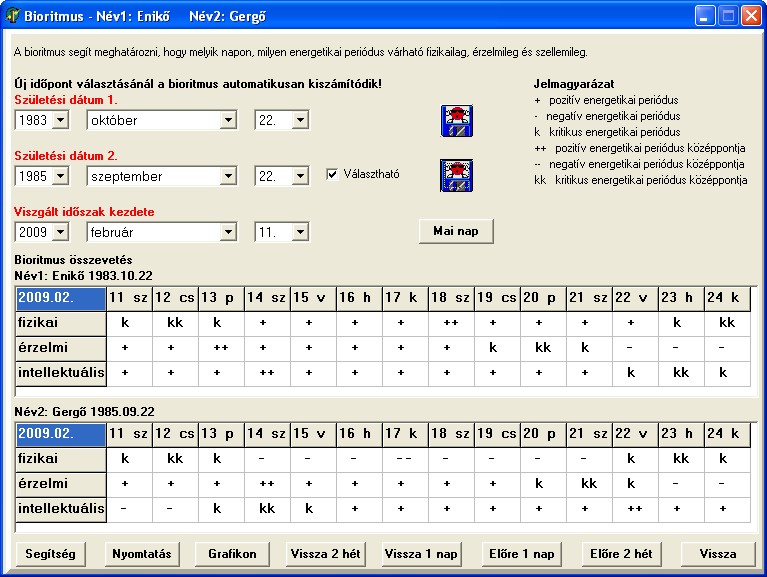Click the Vissza 1 nap button
The height and width of the screenshot is (577, 767).
pos(421,554)
